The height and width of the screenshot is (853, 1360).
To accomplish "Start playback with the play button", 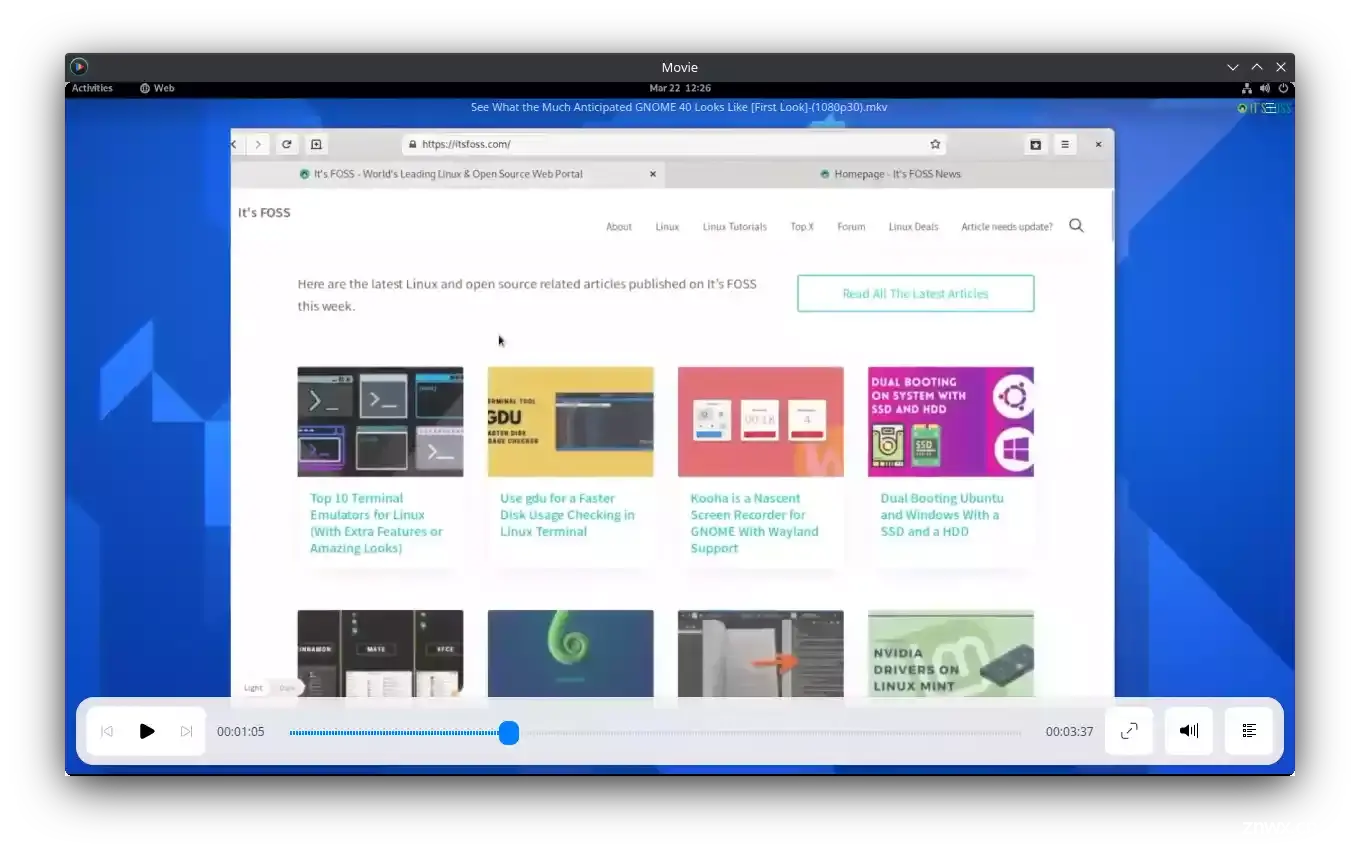I will click(x=147, y=731).
